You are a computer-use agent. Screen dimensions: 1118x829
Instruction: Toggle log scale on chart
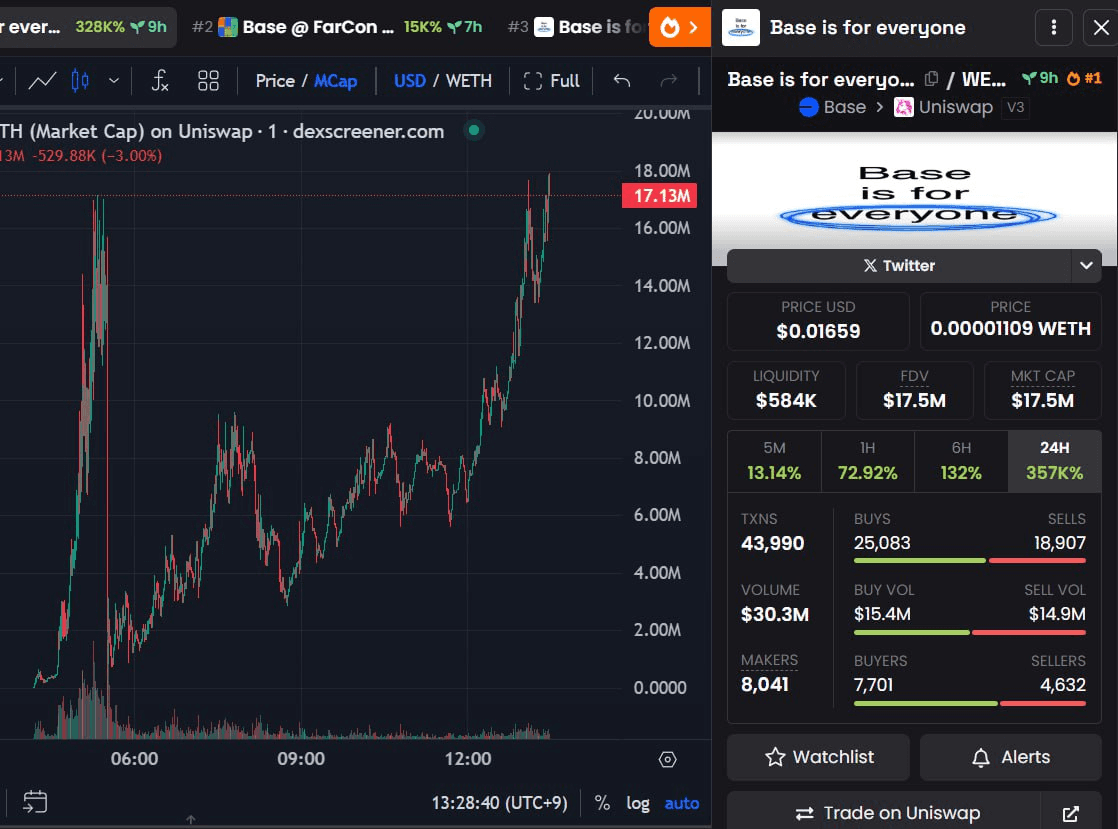tap(638, 803)
